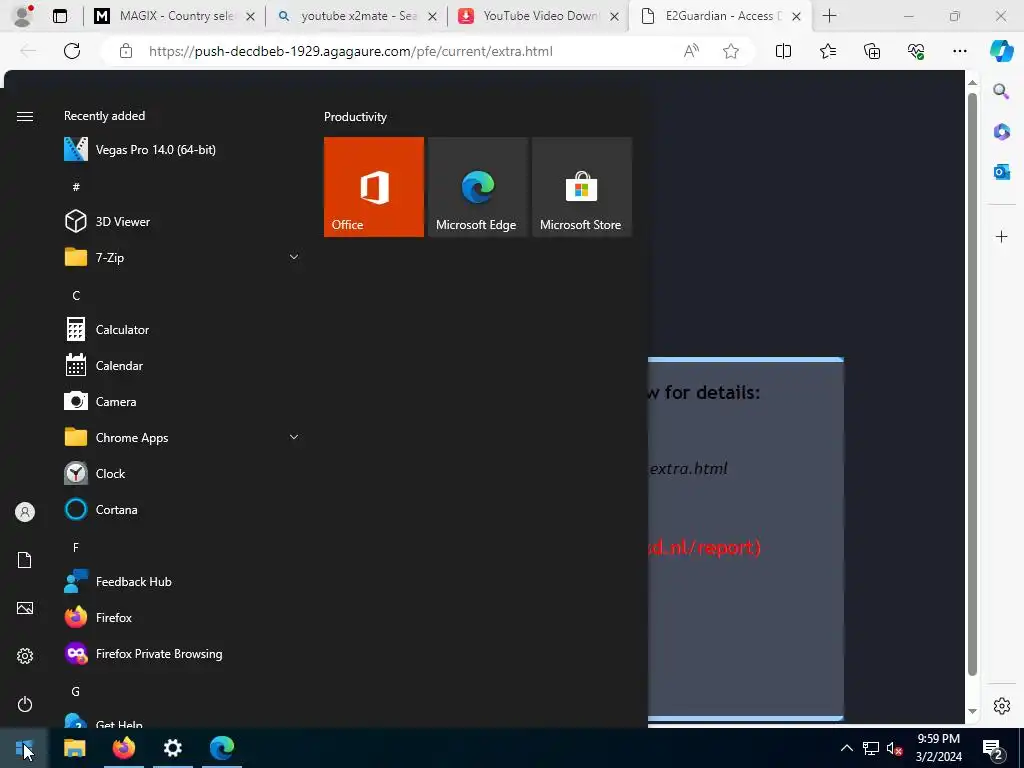
Task: Open Settings from the taskbar
Action: click(x=172, y=748)
